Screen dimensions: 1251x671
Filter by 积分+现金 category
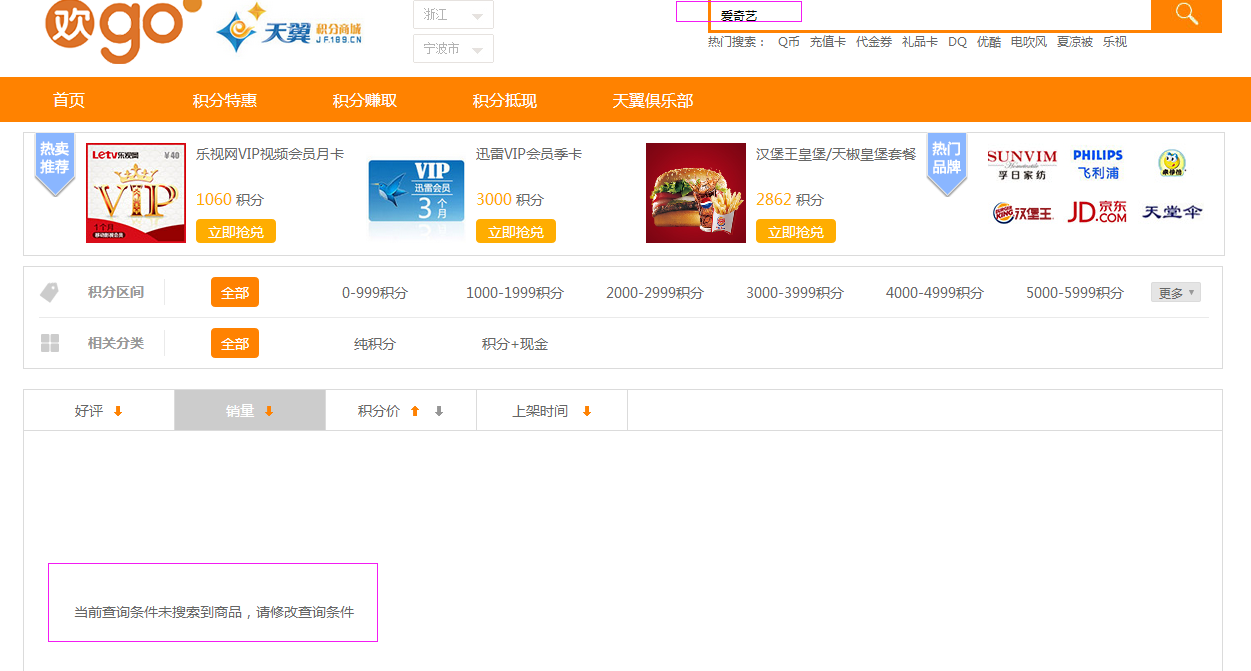[x=515, y=344]
